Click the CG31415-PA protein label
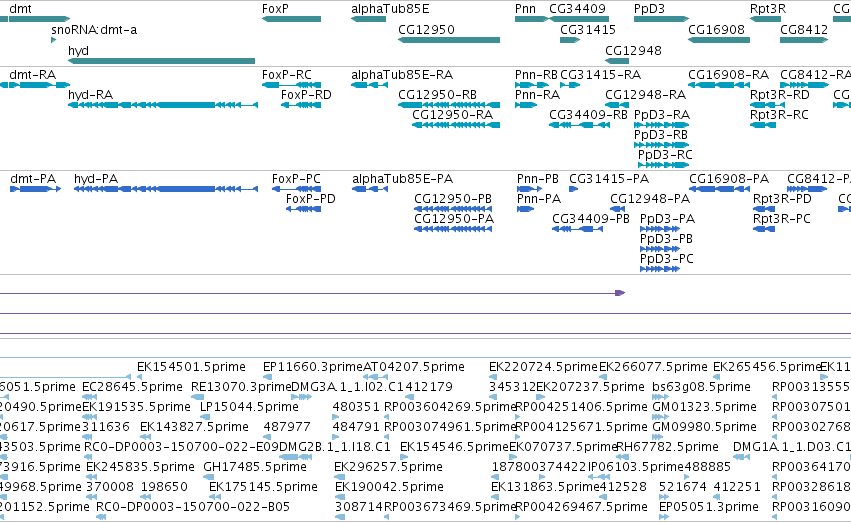The image size is (851, 522). coord(609,179)
